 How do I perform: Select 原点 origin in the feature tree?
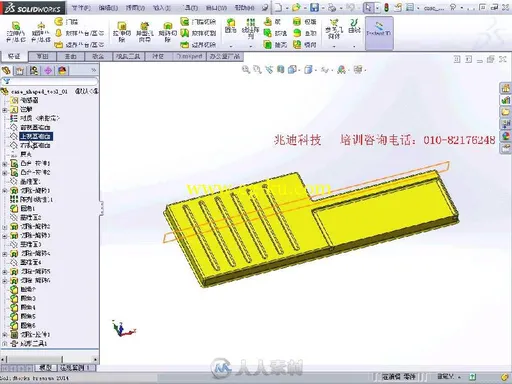click(x=26, y=154)
